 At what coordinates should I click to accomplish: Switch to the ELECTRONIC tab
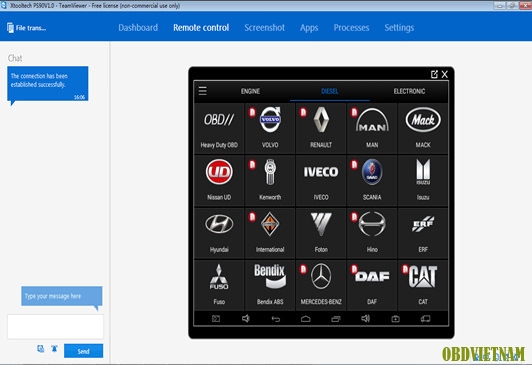(409, 91)
